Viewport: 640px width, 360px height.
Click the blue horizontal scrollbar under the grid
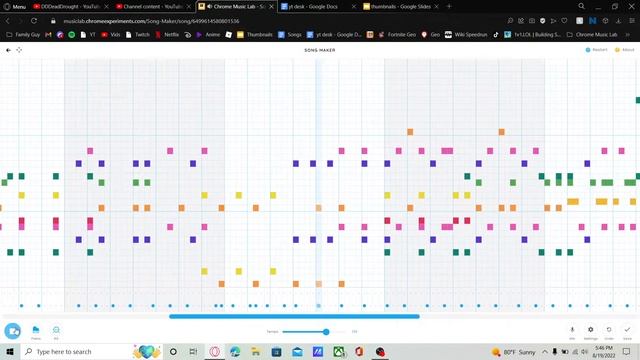tap(294, 316)
